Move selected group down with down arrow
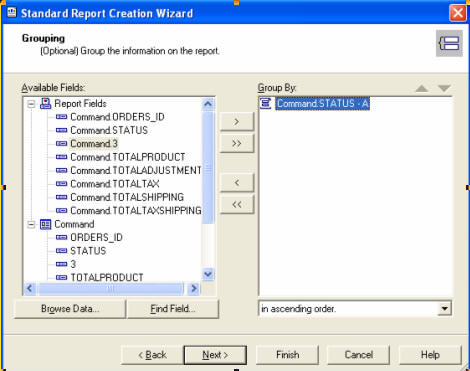This screenshot has height=371, width=470. pos(444,88)
